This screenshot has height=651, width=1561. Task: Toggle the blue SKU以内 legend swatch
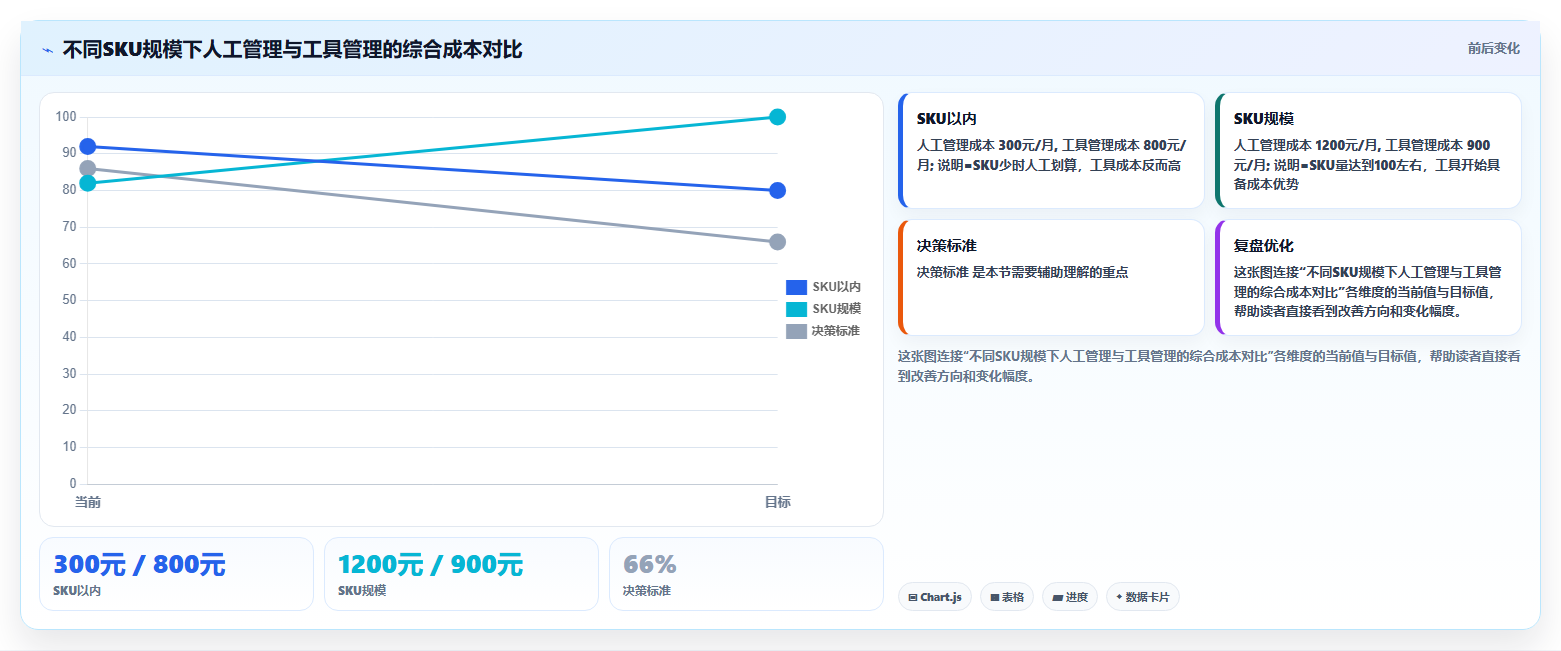click(x=796, y=287)
